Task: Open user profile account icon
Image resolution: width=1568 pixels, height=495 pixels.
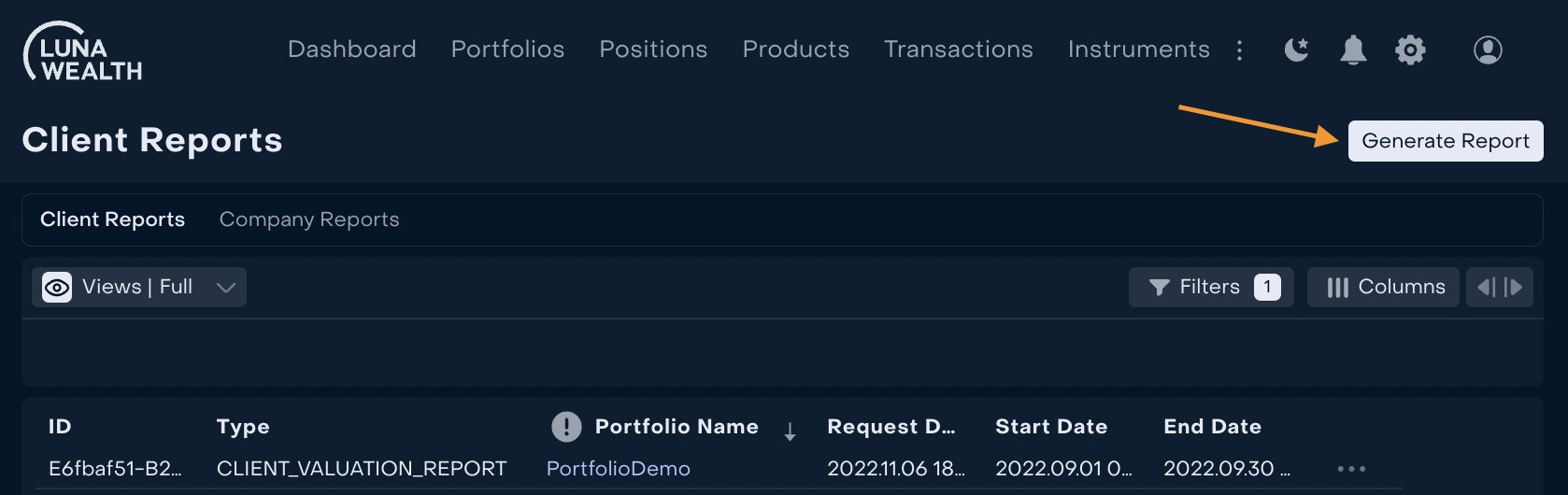Action: tap(1488, 49)
